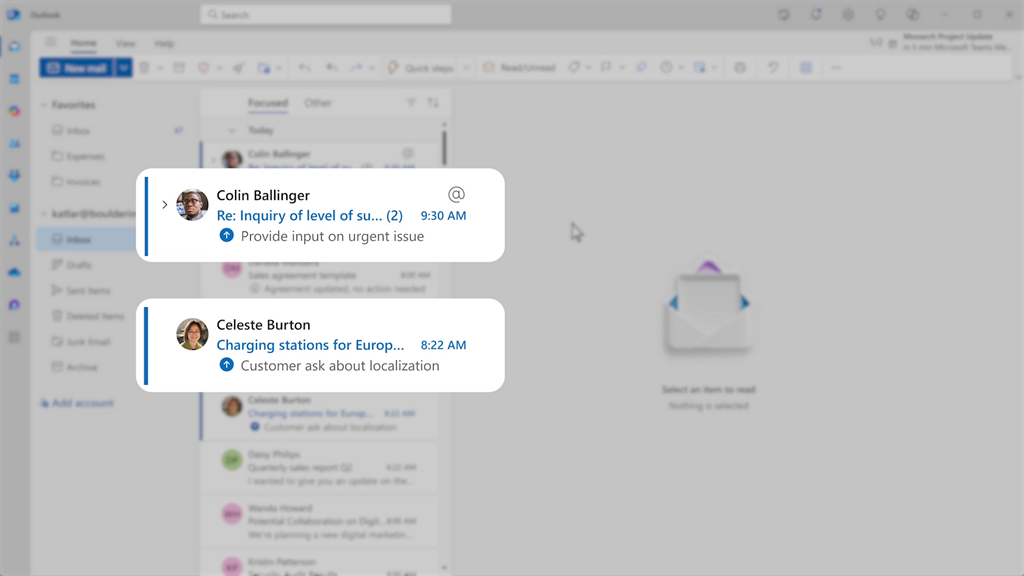1024x576 pixels.
Task: Toggle Read/Unread in the toolbar
Action: pyautogui.click(x=520, y=67)
